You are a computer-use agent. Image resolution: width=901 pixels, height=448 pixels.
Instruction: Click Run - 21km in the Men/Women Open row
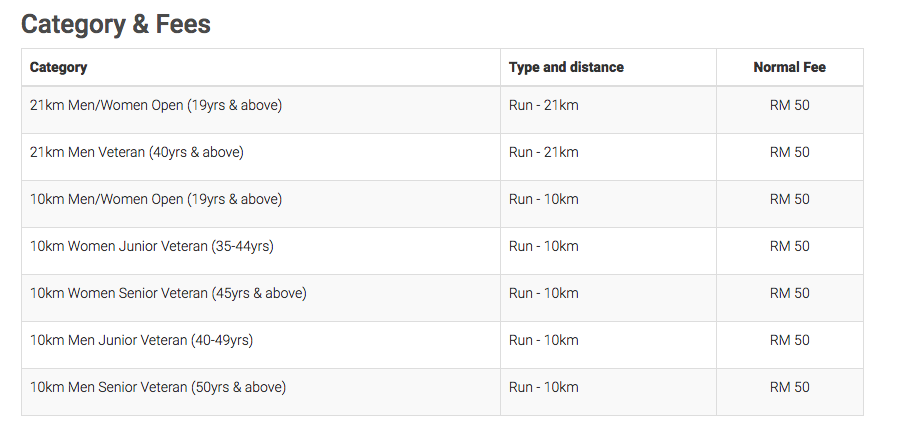click(544, 105)
